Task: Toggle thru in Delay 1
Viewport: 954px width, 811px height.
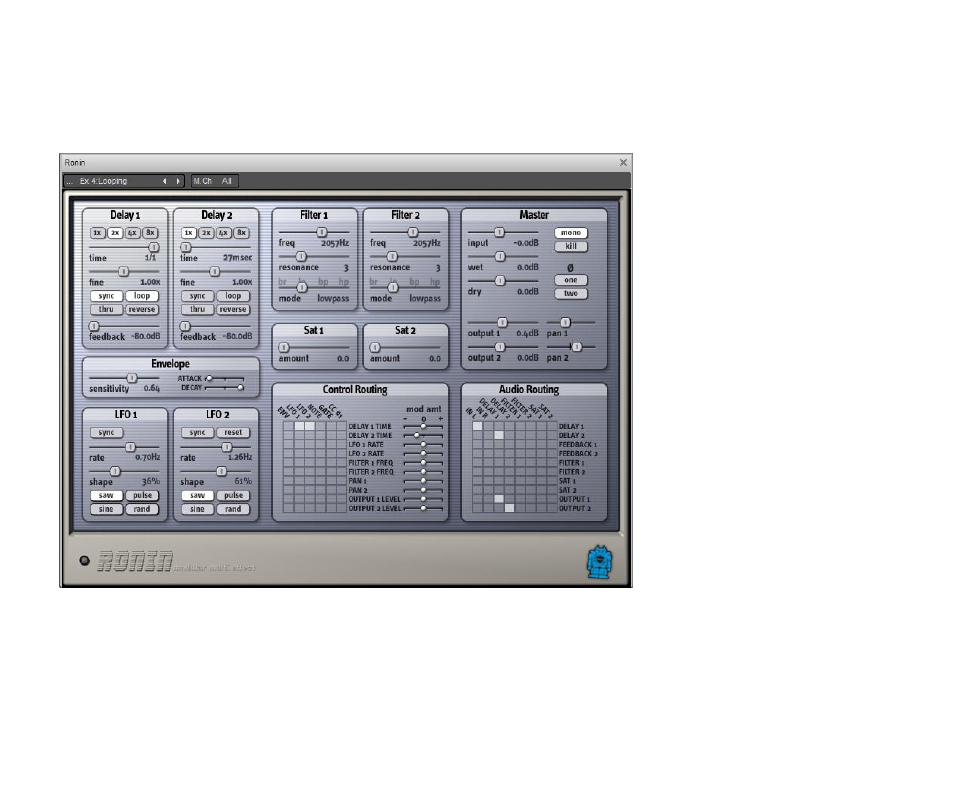Action: (x=106, y=309)
